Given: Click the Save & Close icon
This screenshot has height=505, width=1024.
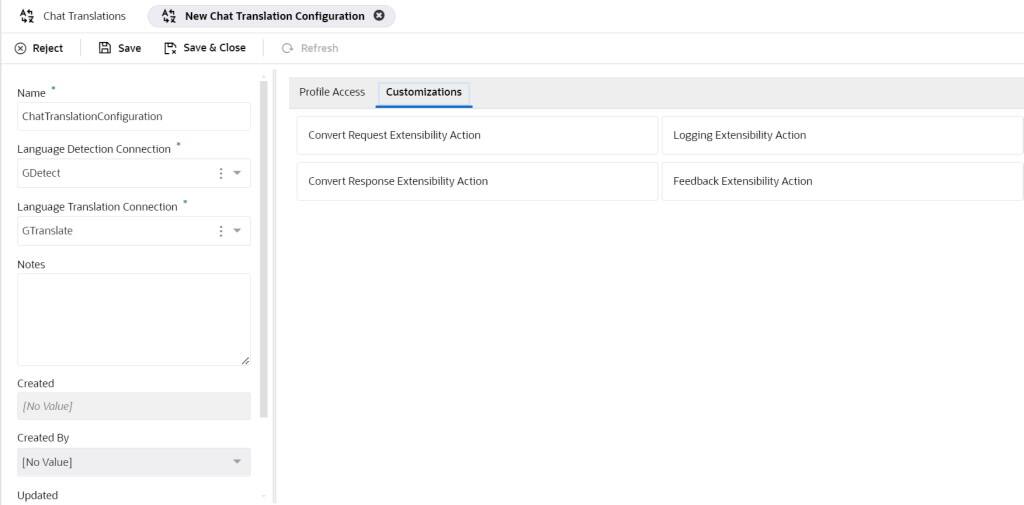Looking at the screenshot, I should [170, 48].
